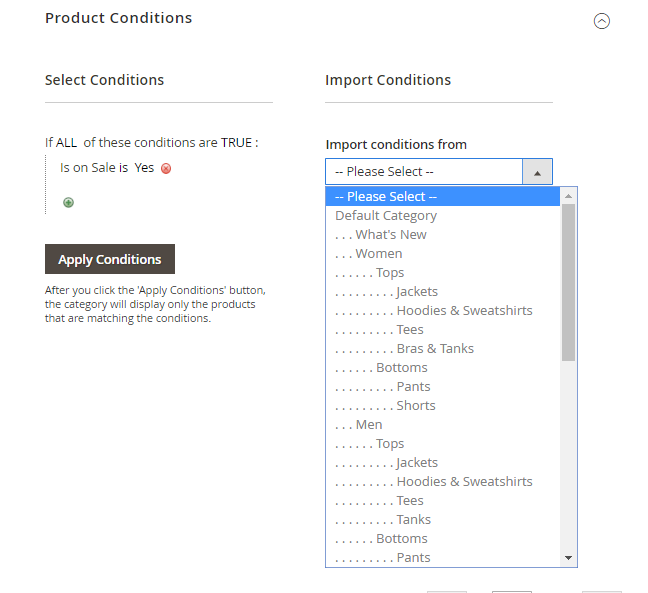Image resolution: width=648 pixels, height=593 pixels.
Task: Click the Yes value of Is on Sale
Action: tap(144, 168)
